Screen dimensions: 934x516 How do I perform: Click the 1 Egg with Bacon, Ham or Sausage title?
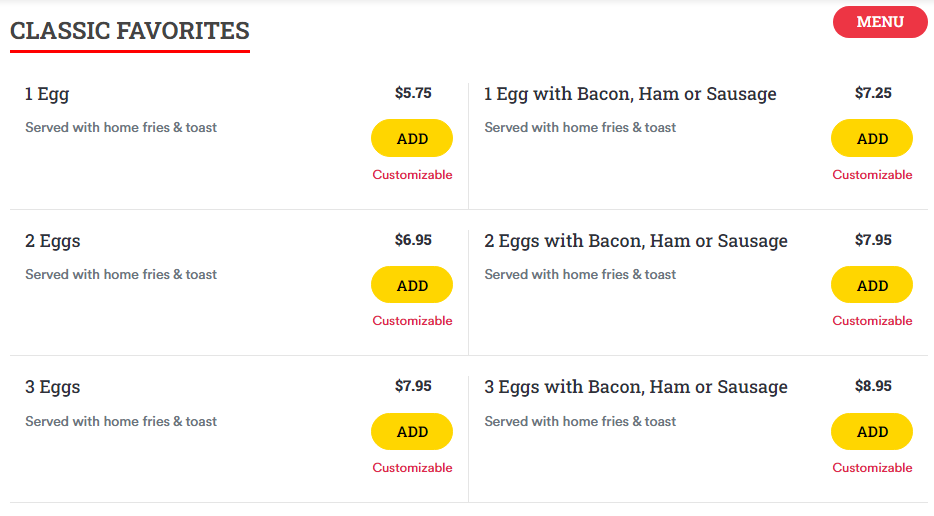coord(630,94)
